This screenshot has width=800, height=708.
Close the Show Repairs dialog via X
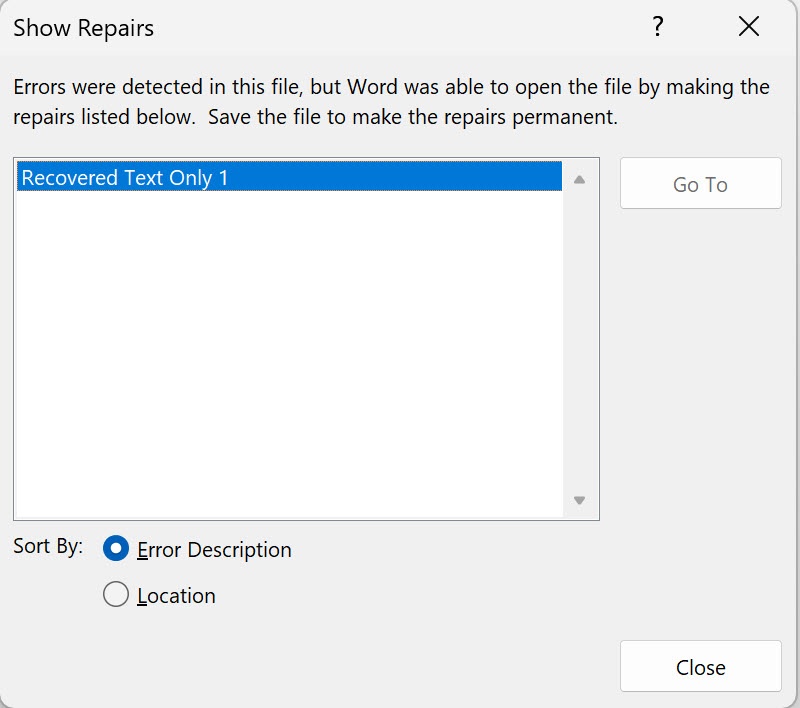coord(748,27)
